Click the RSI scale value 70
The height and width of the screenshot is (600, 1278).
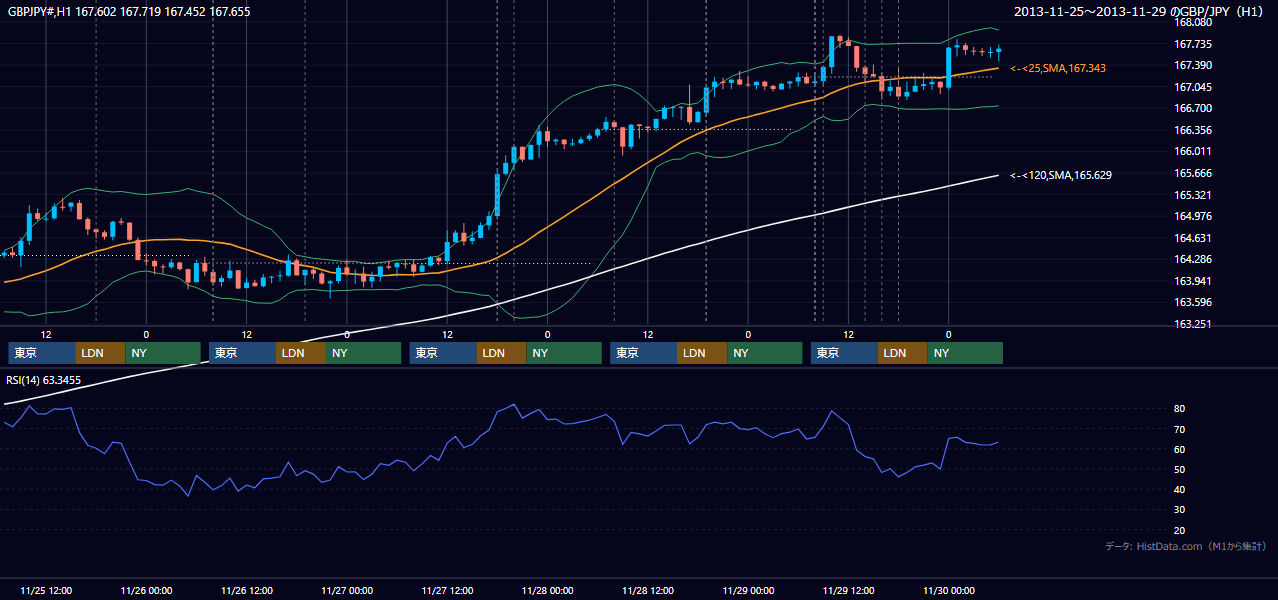tap(1180, 429)
